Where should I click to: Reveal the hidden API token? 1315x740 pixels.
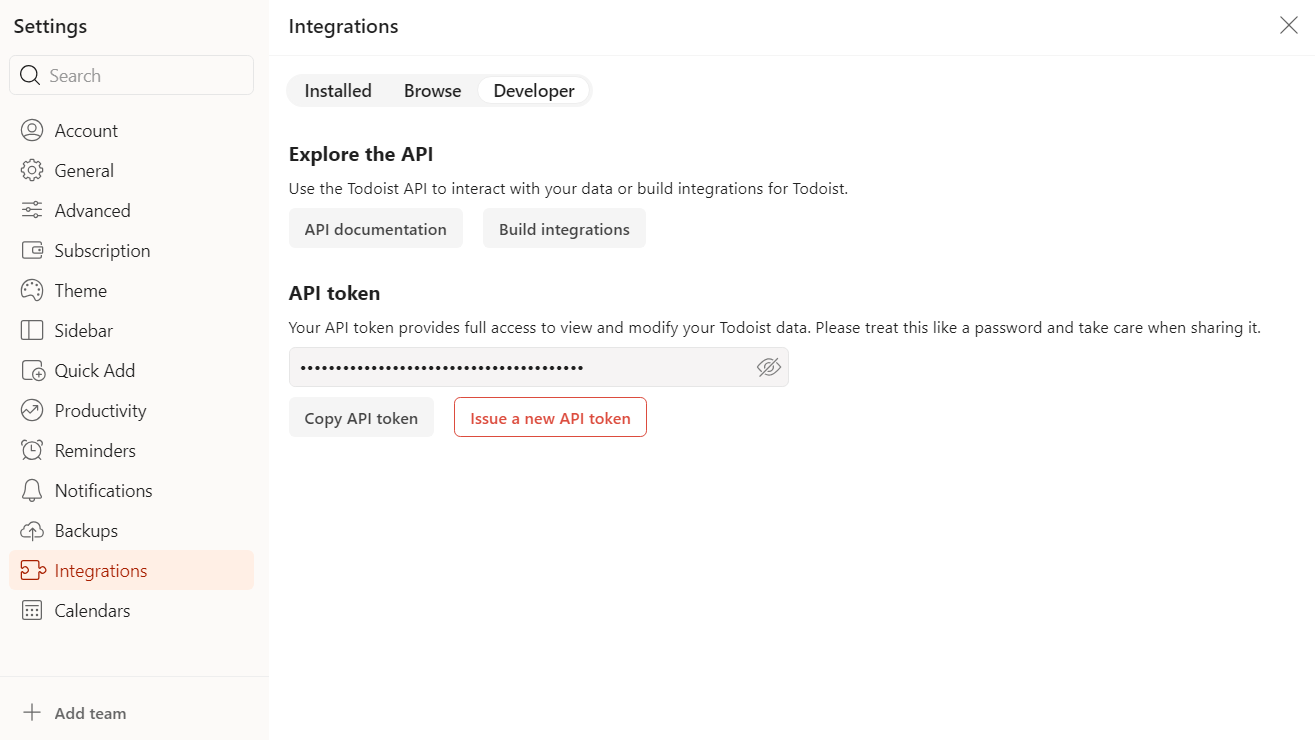coord(768,367)
